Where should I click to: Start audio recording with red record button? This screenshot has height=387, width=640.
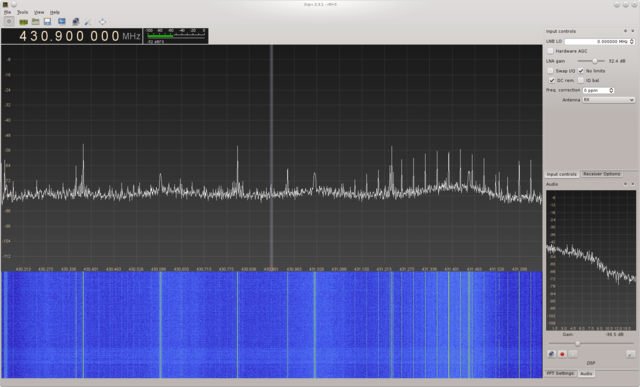click(562, 354)
